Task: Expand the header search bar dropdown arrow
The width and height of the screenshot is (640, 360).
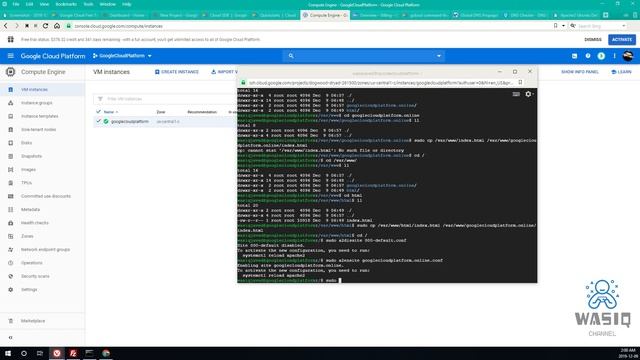Action: pos(439,56)
